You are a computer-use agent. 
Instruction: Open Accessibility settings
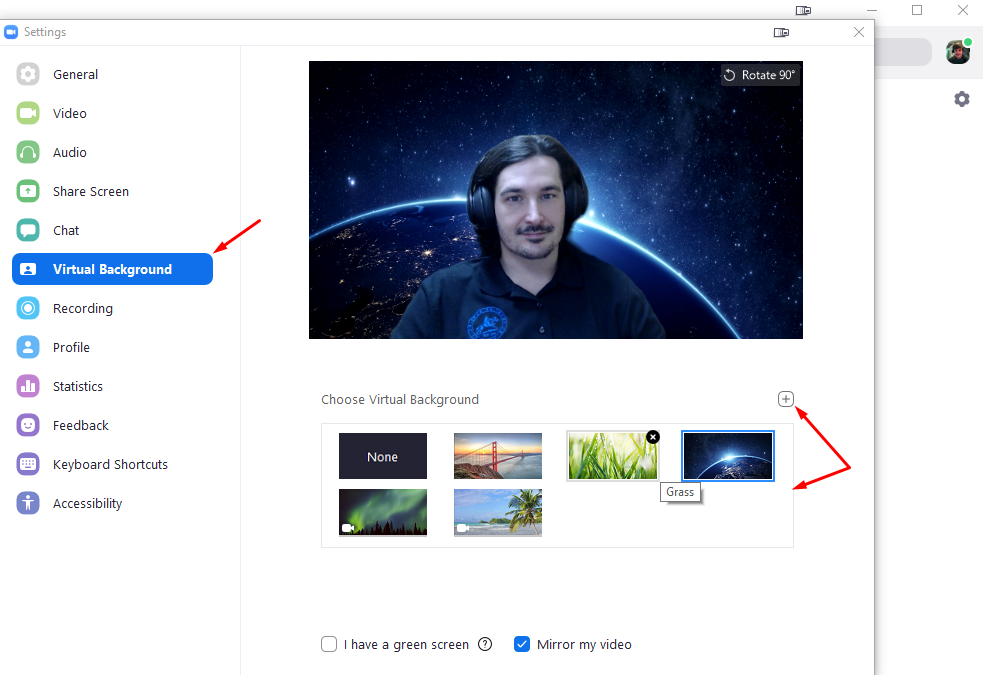click(87, 503)
